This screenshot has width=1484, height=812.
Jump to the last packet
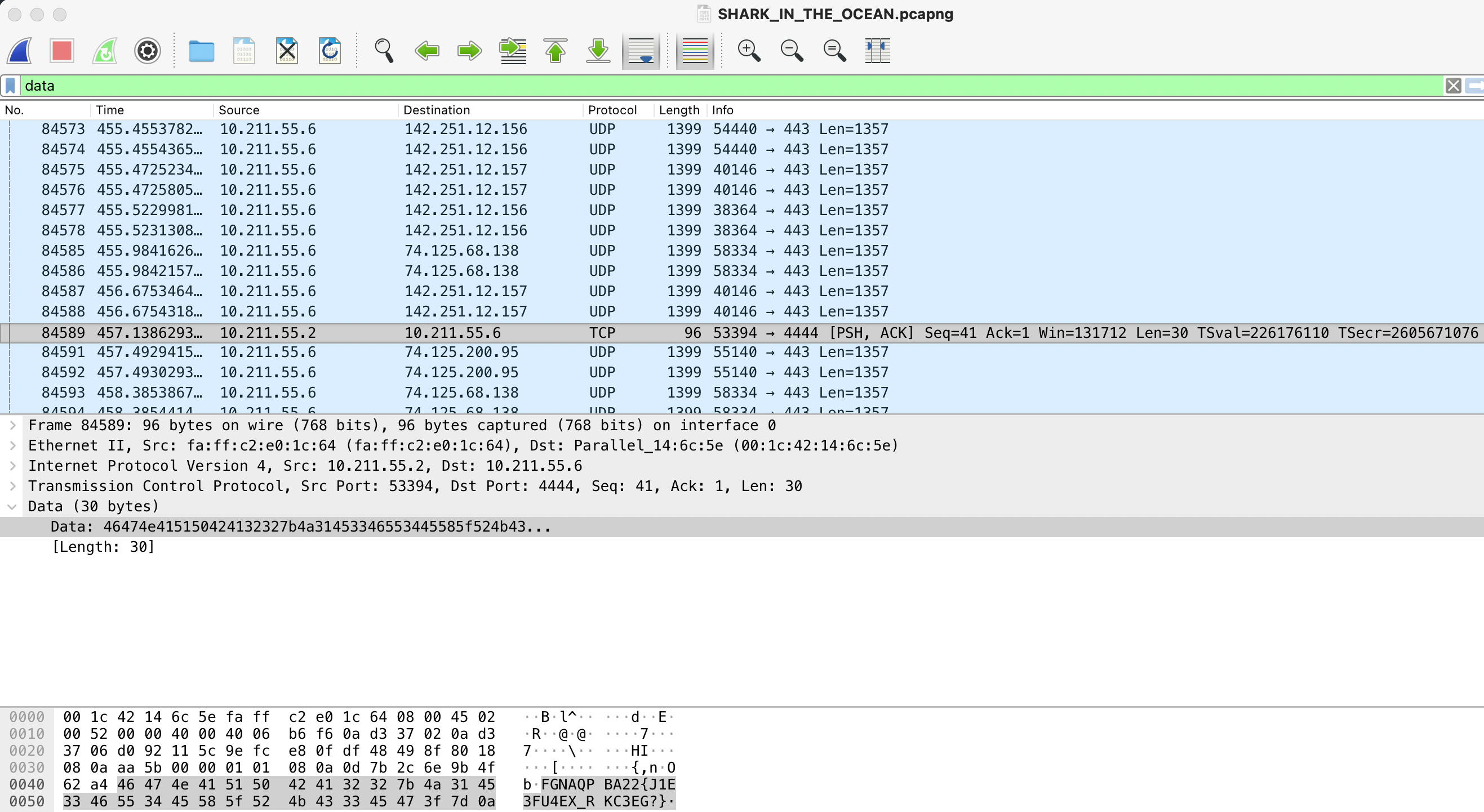point(598,51)
